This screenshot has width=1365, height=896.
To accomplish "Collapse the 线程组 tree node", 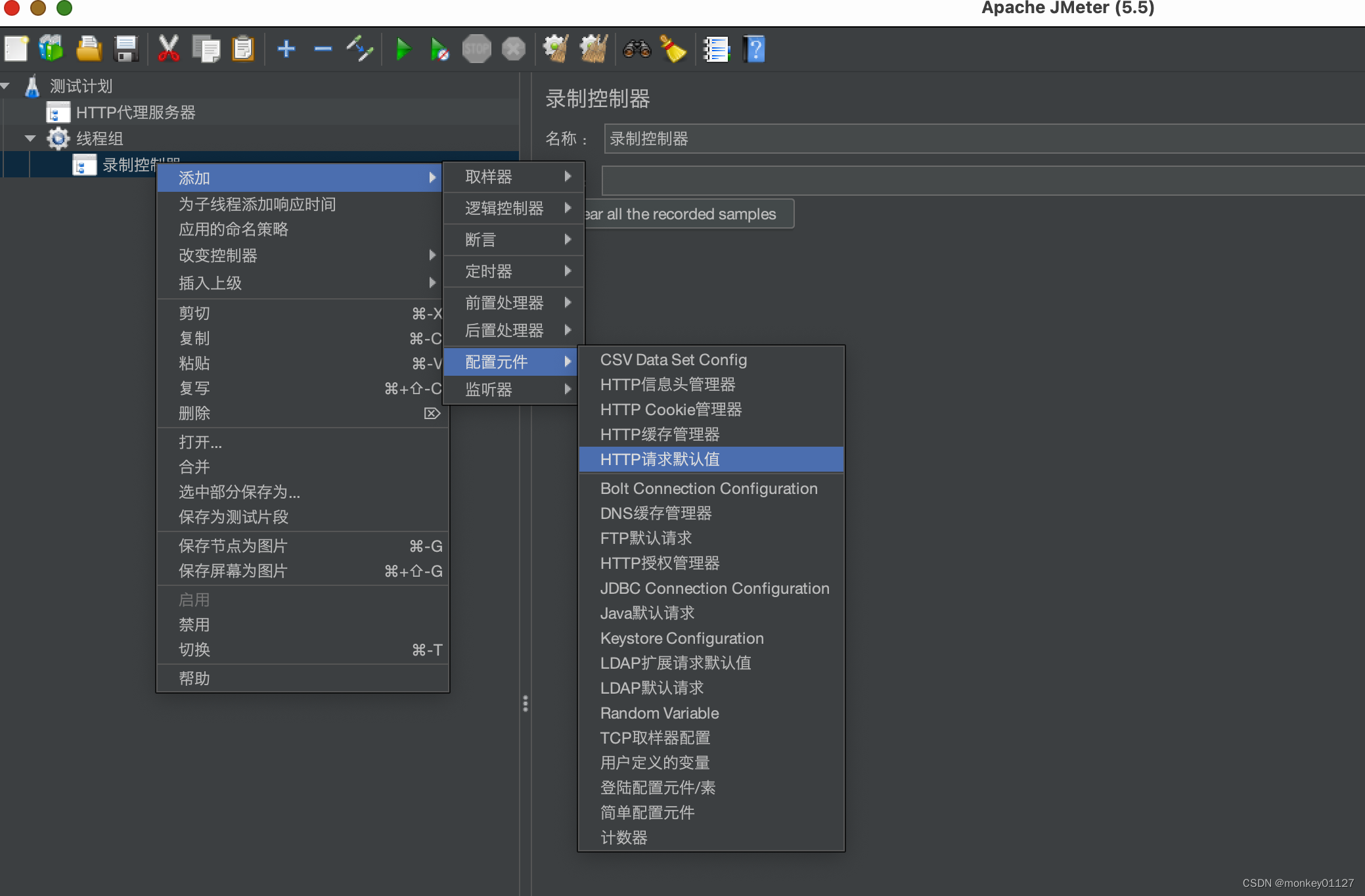I will (x=30, y=139).
